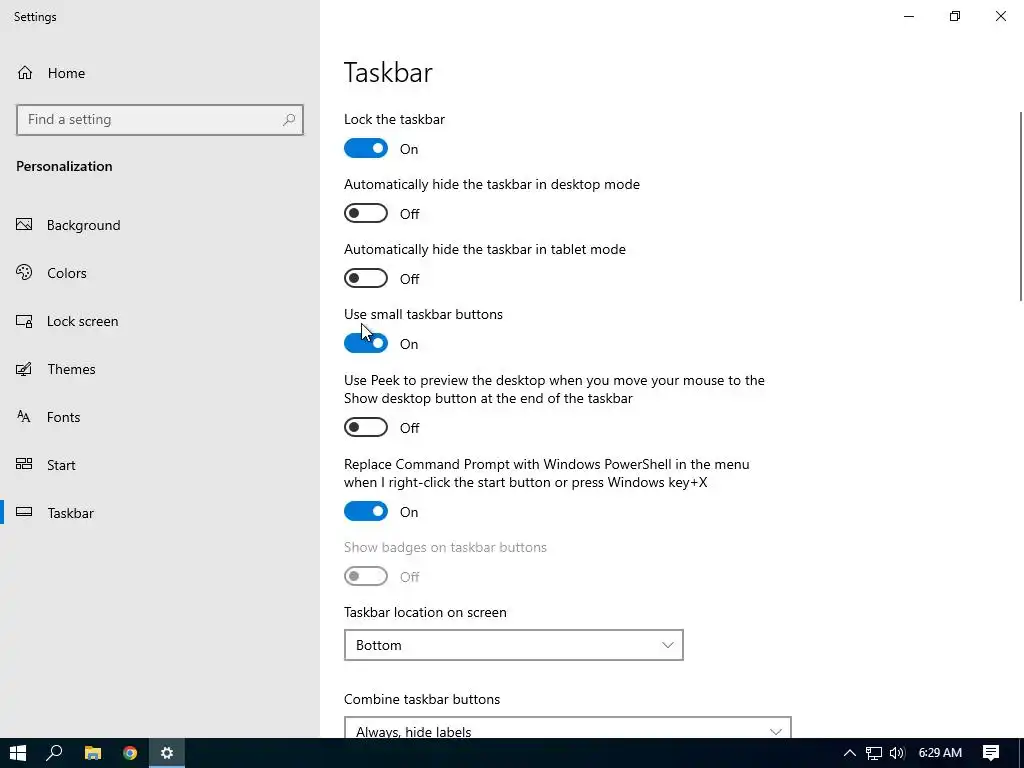Click the search magnifier in Find a setting
1024x768 pixels.
point(289,120)
